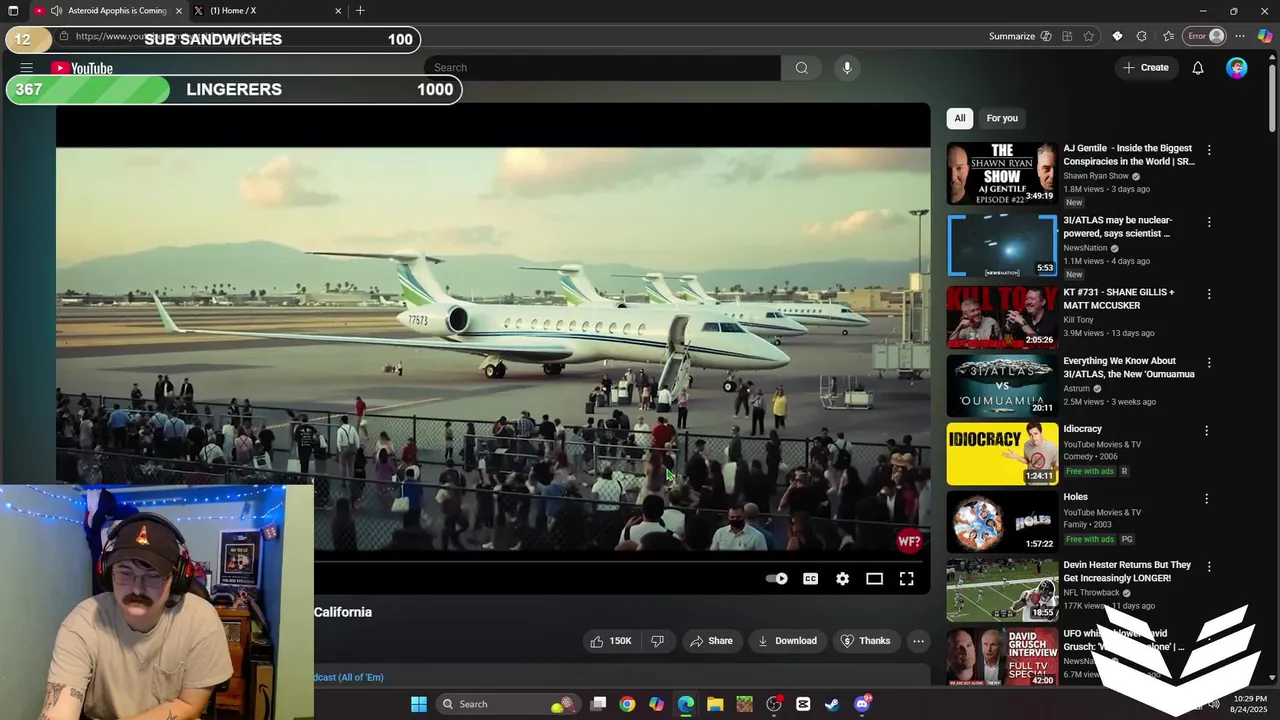Open the Holes movie title

1075,497
